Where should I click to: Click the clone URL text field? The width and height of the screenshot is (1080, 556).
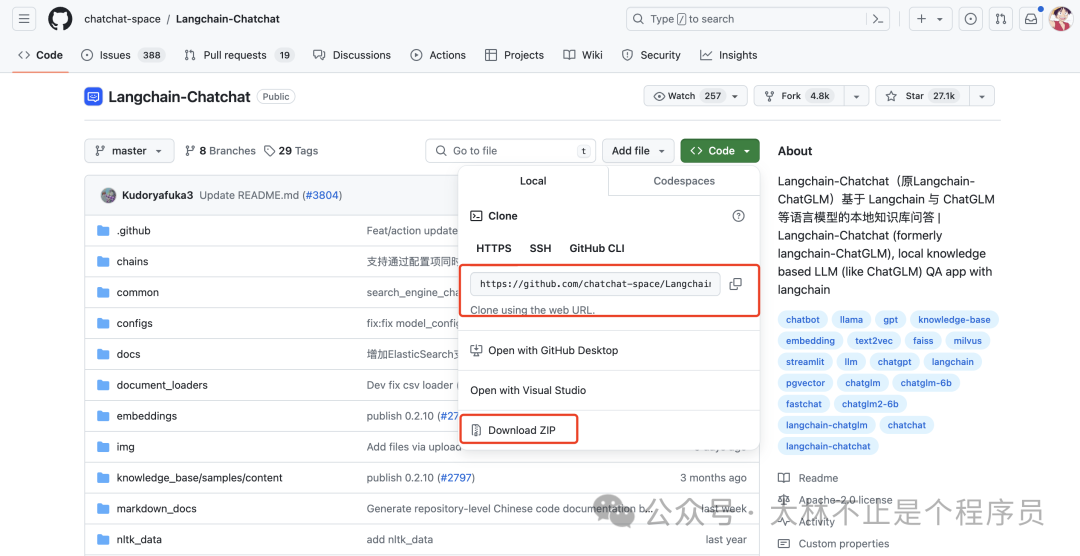tap(595, 284)
